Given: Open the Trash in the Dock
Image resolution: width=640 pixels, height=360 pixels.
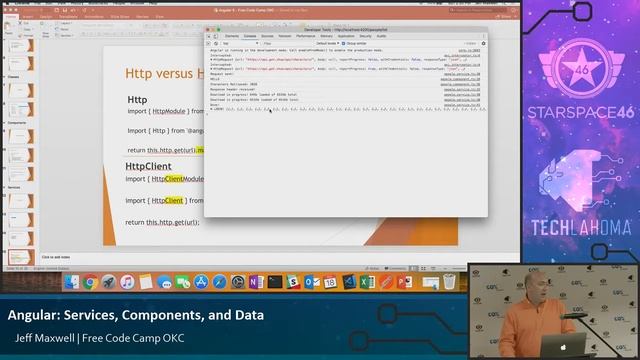Looking at the screenshot, I should pyautogui.click(x=449, y=282).
